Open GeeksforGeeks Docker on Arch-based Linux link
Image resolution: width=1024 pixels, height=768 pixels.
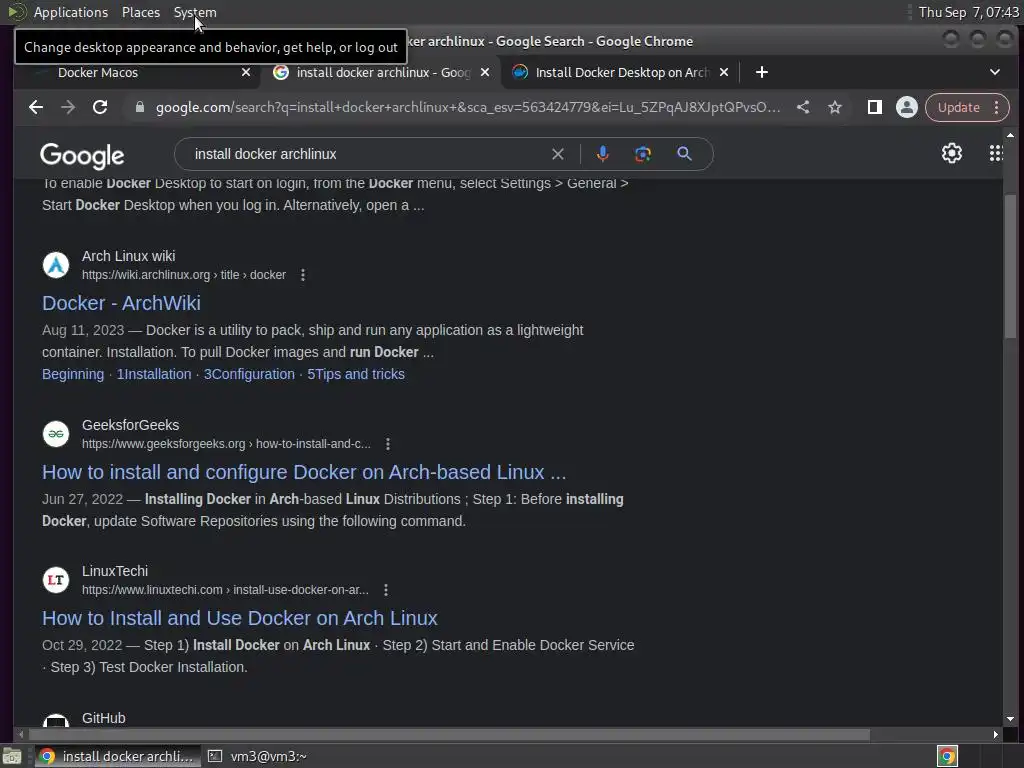tap(304, 472)
